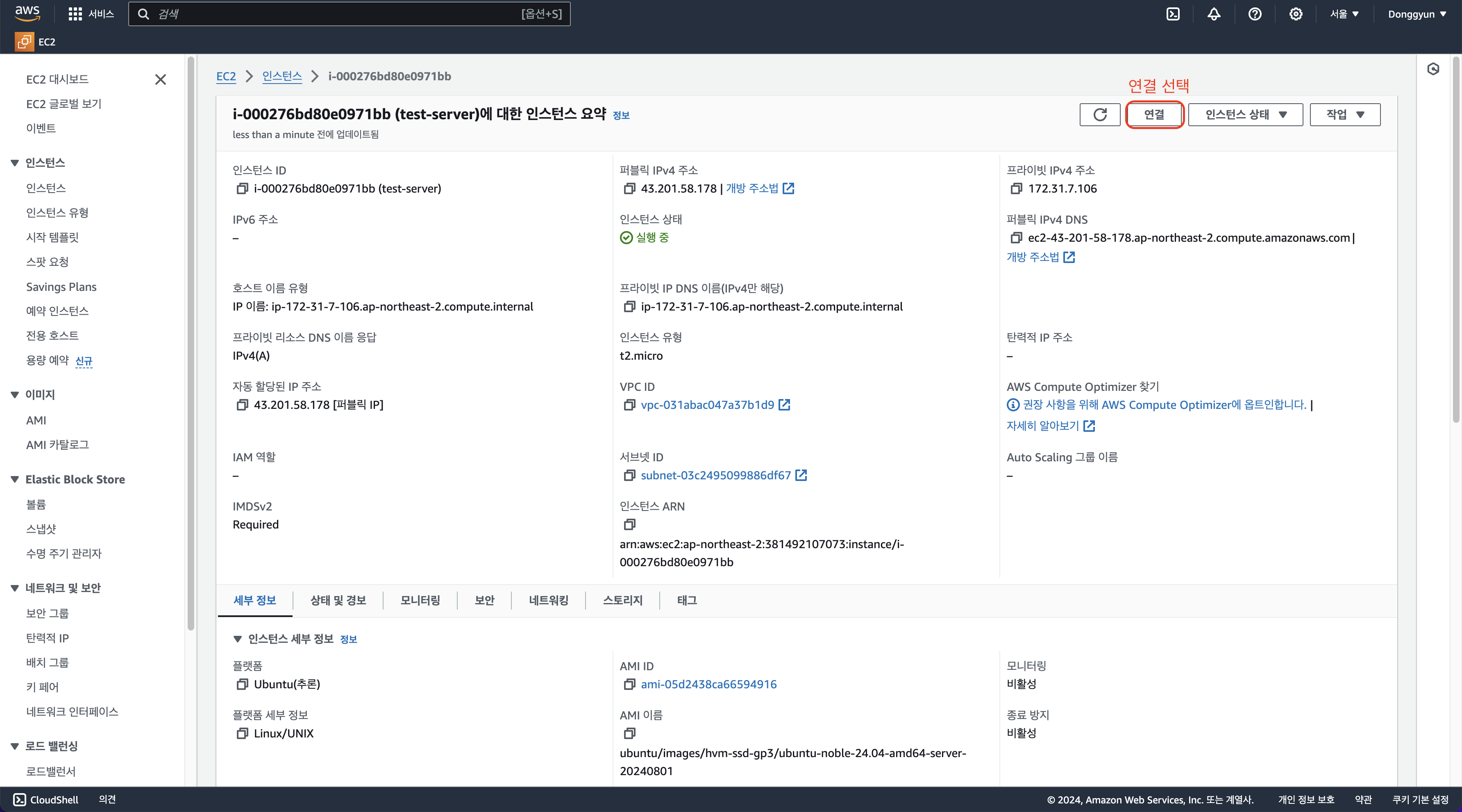Open the 서울 region selector

(1344, 14)
